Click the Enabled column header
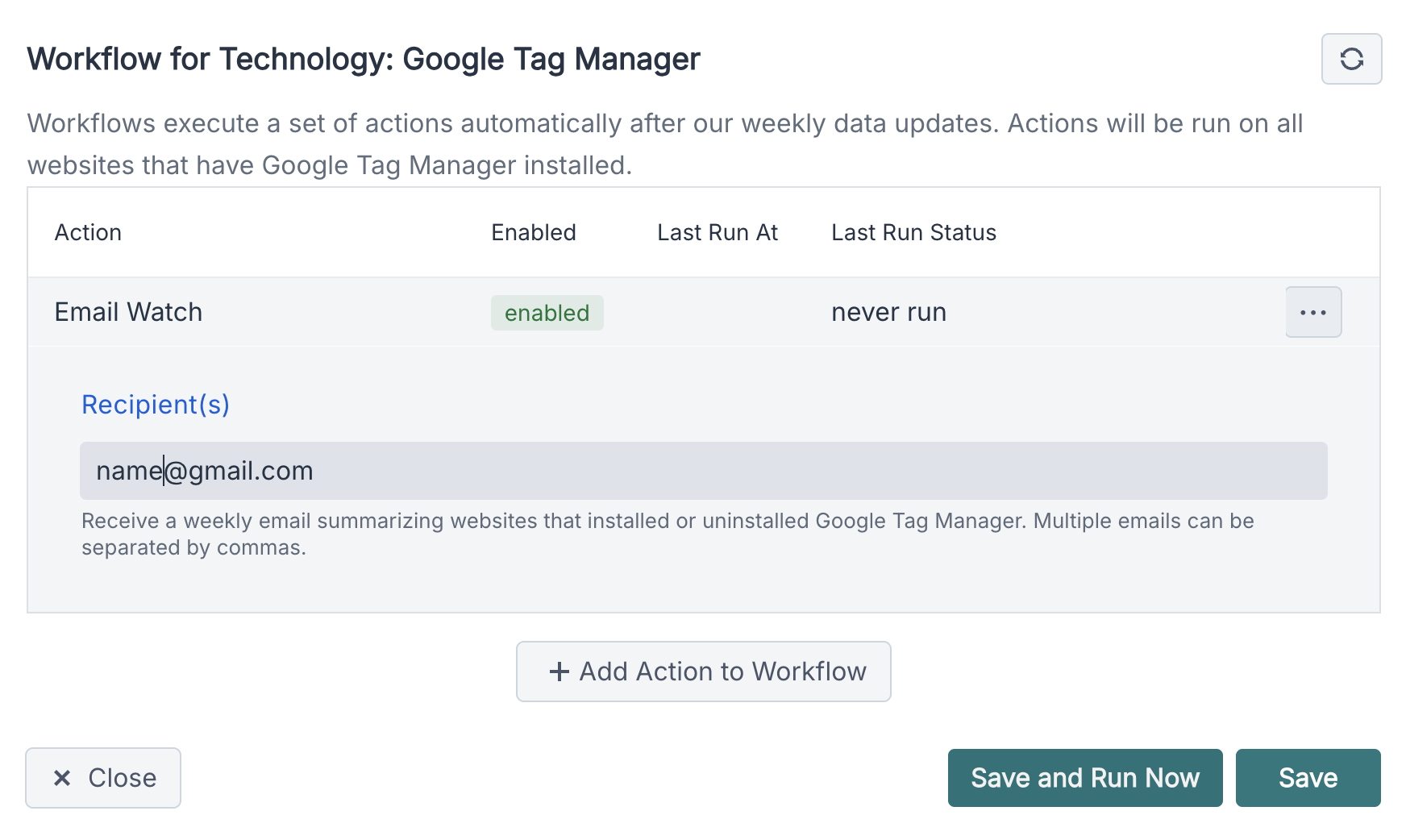1406x840 pixels. click(533, 232)
